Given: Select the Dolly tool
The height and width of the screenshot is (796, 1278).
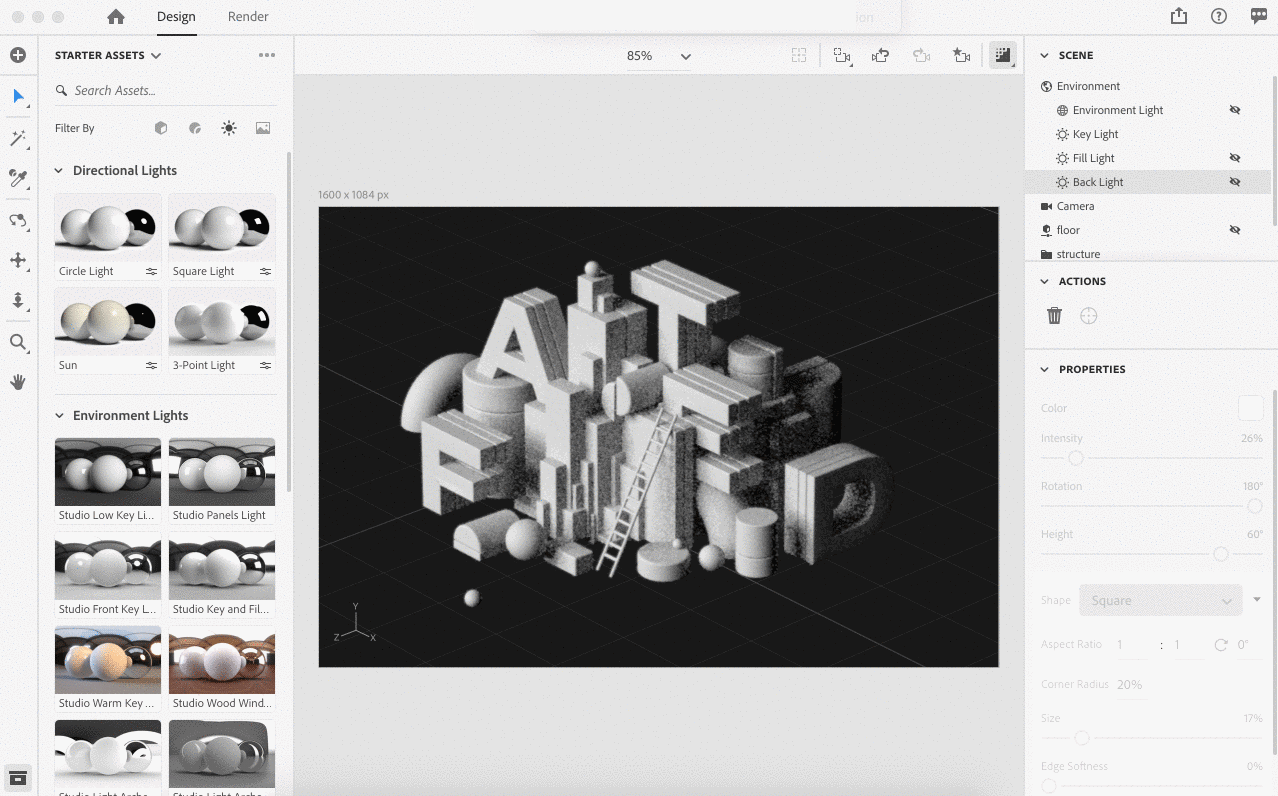Looking at the screenshot, I should (18, 300).
